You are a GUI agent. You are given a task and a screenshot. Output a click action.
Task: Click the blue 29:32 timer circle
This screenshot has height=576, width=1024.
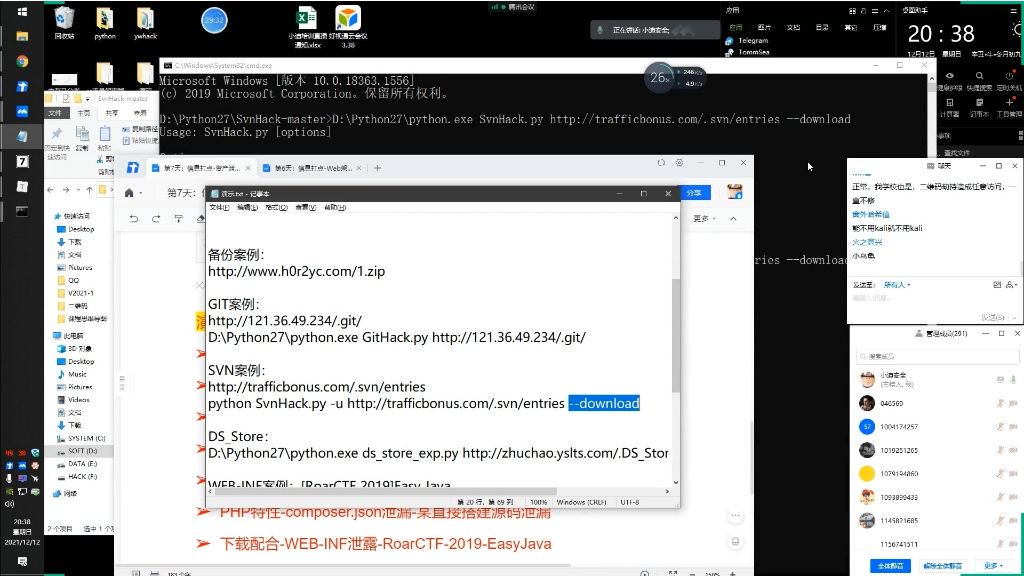pyautogui.click(x=214, y=20)
